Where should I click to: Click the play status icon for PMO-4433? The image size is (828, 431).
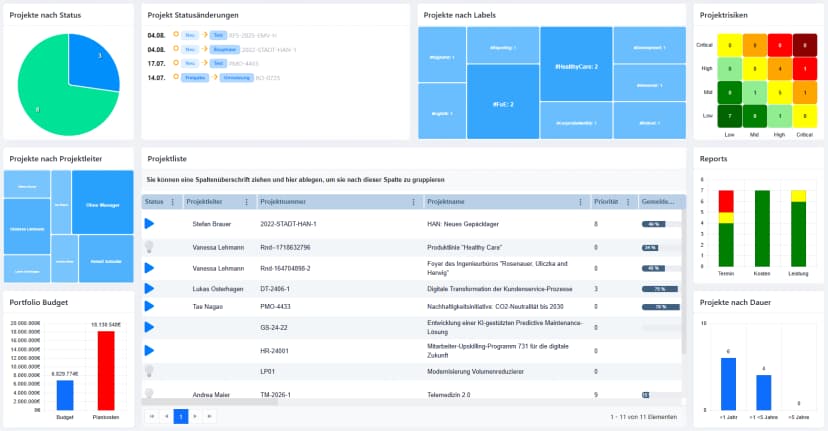point(149,306)
